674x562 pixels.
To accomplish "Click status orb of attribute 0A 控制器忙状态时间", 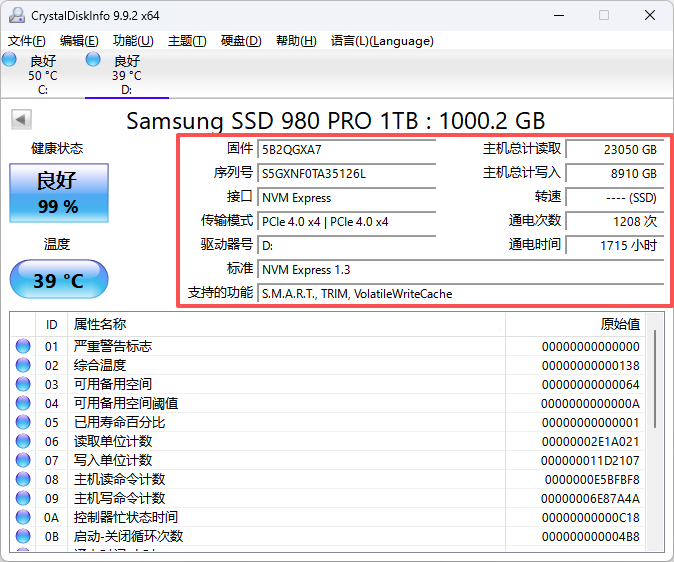I will tap(23, 517).
